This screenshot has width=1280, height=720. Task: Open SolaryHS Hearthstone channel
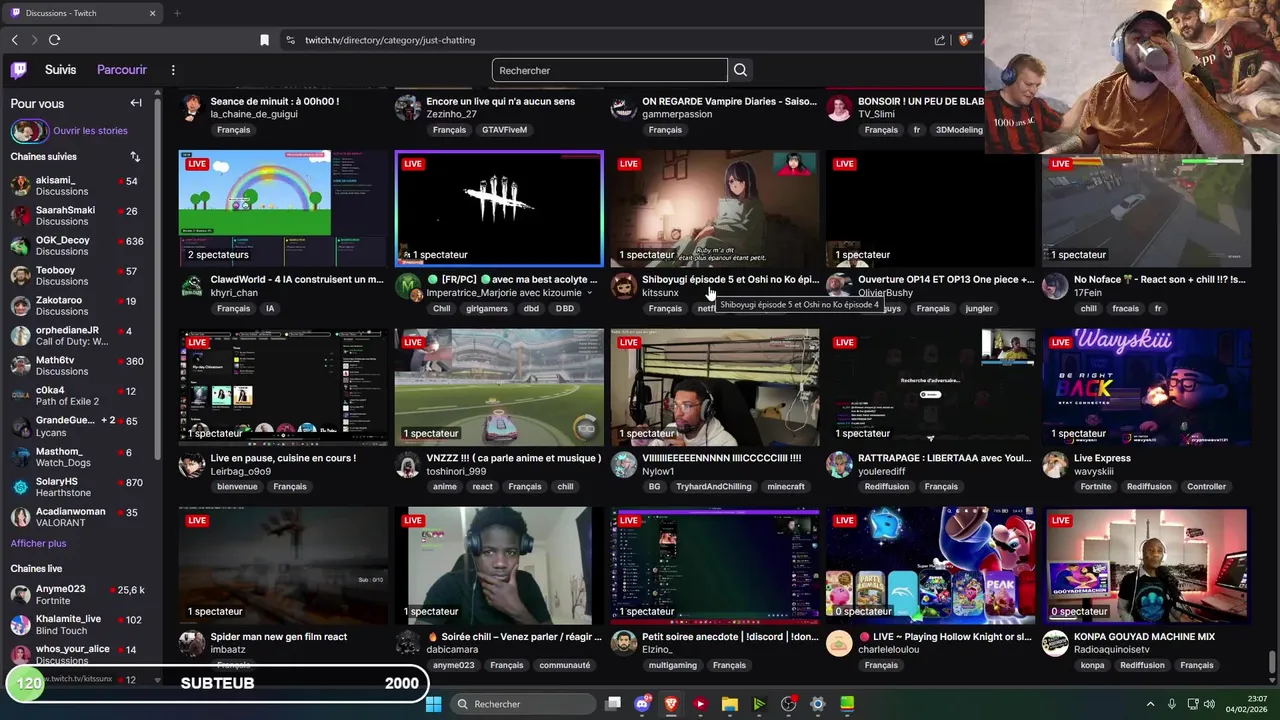click(x=80, y=487)
